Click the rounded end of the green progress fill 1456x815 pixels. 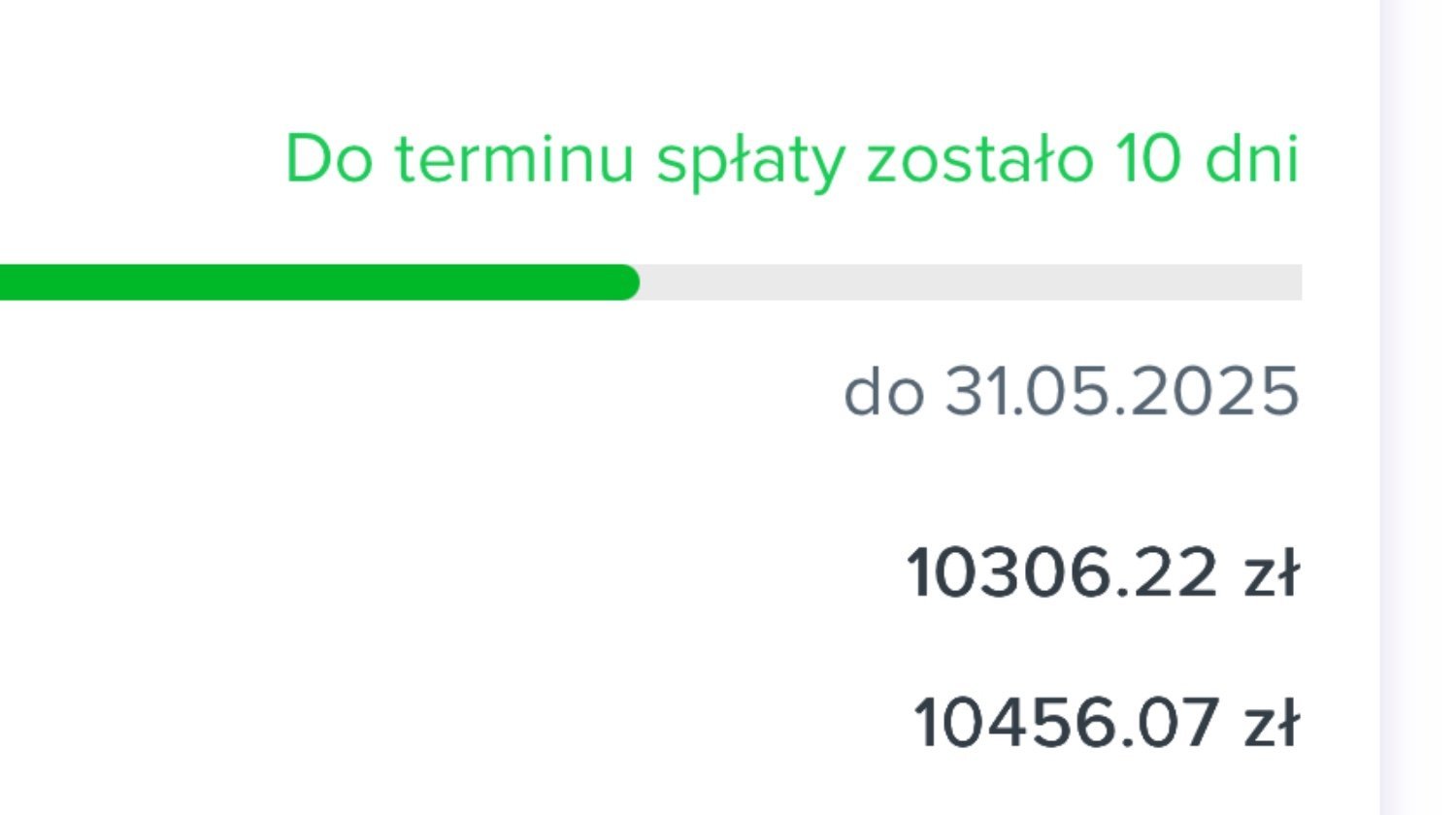626,282
